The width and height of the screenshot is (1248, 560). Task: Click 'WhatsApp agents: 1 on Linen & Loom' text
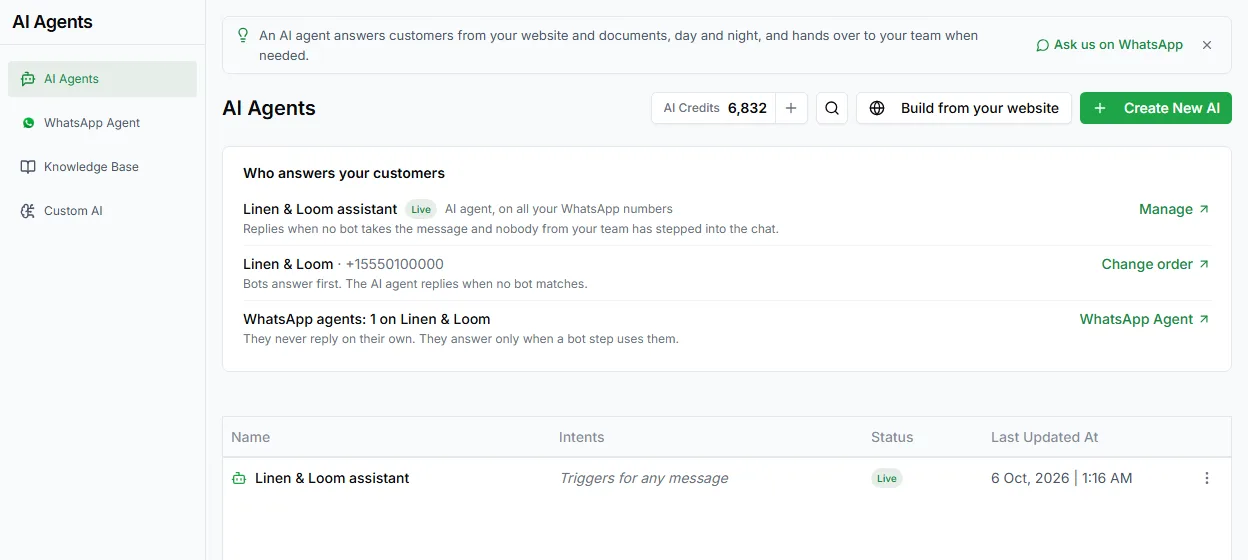point(367,319)
